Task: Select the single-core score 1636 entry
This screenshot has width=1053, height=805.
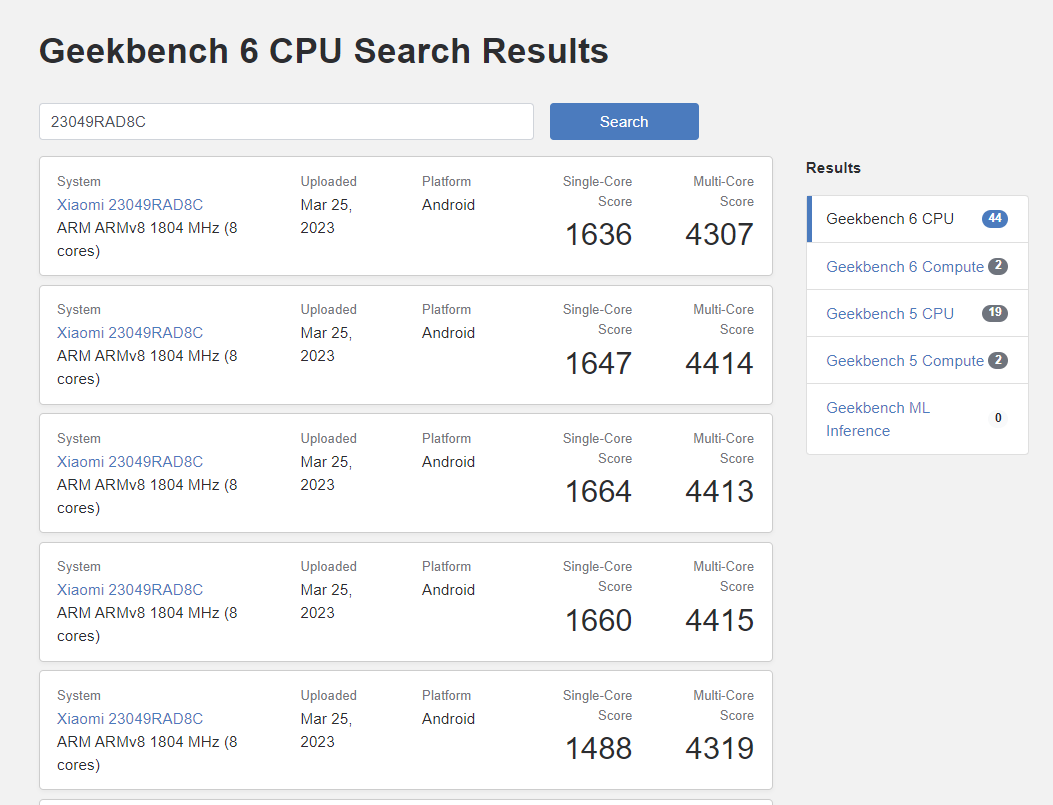Action: 598,234
